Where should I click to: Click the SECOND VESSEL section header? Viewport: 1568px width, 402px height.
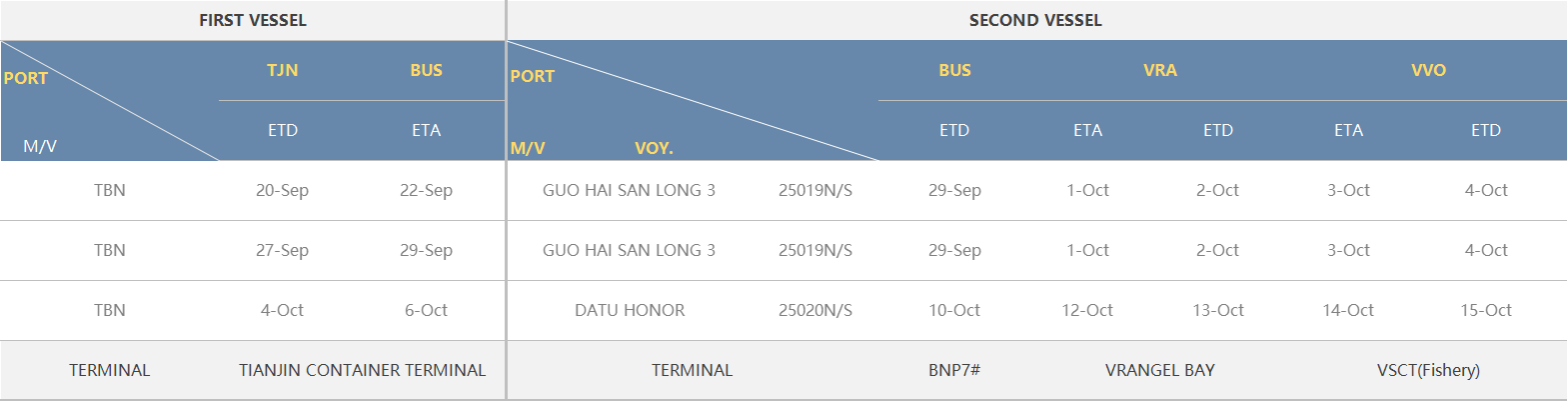[1035, 20]
